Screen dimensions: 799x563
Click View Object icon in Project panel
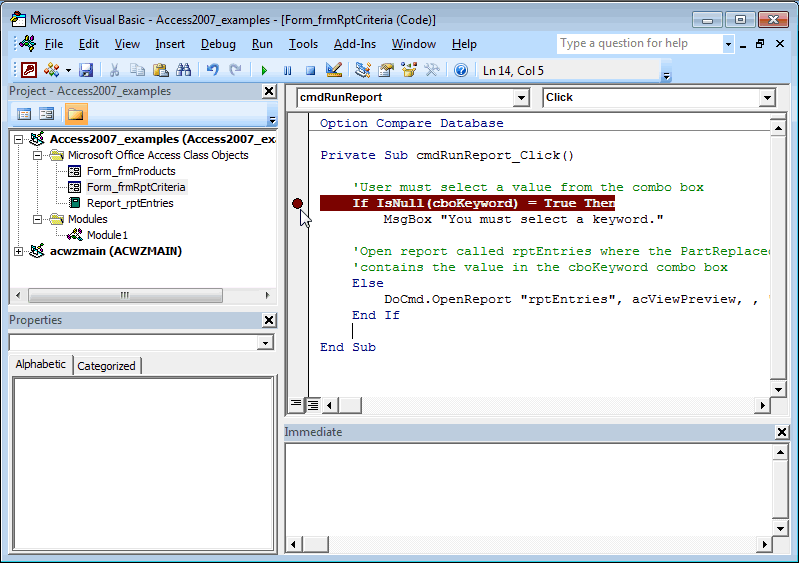[x=46, y=114]
